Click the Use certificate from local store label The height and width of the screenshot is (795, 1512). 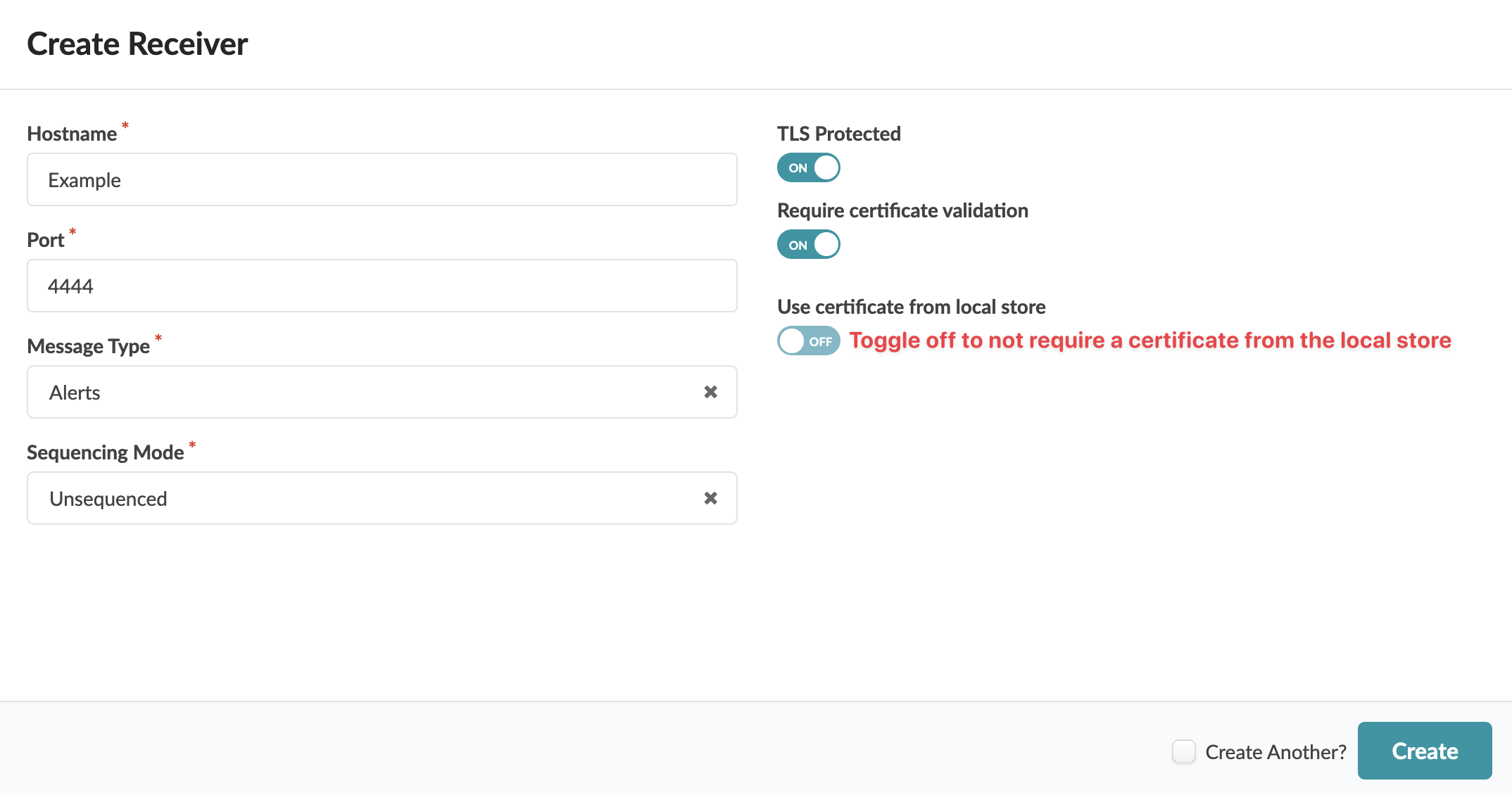tap(911, 307)
